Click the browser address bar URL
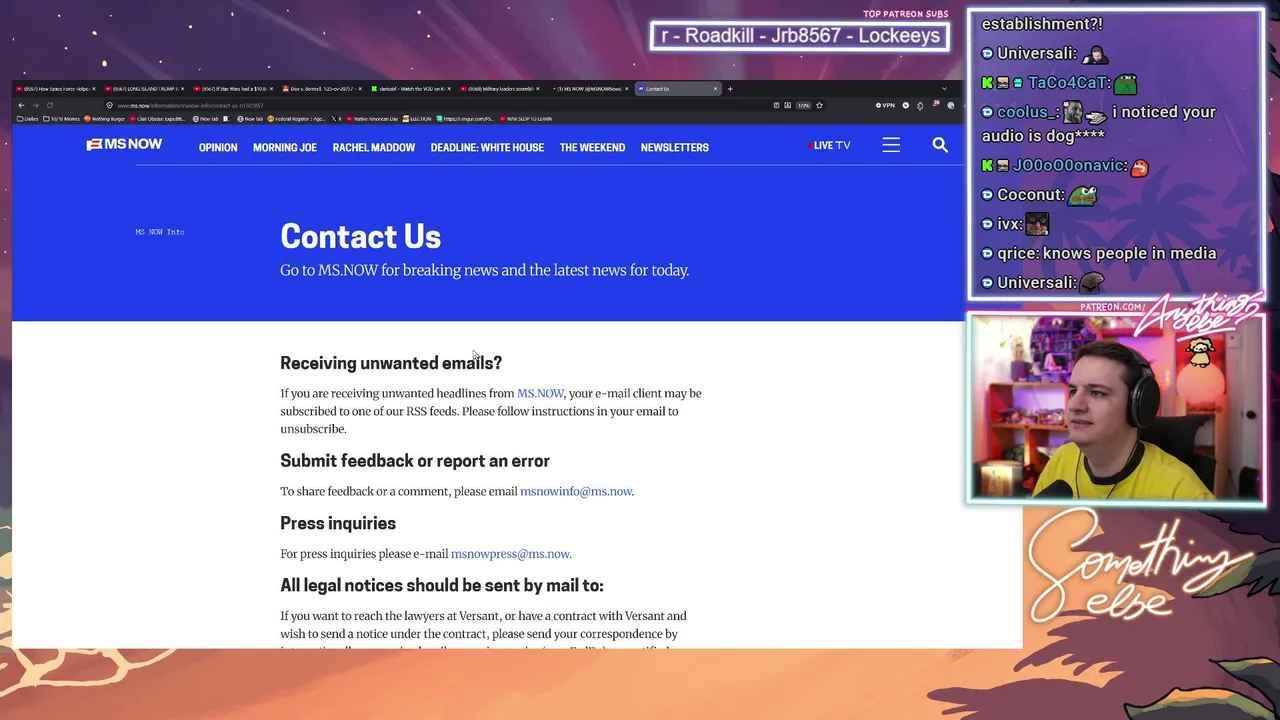Viewport: 1280px width, 720px height. [x=190, y=105]
